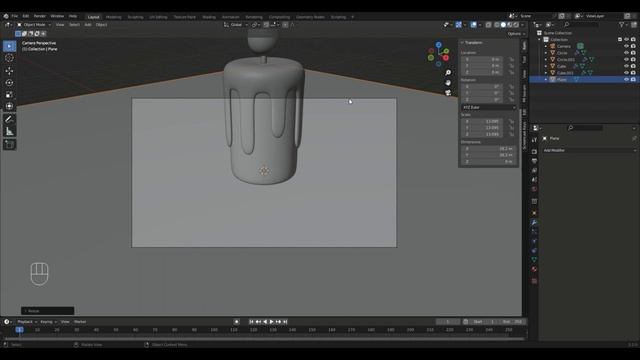Open the Edit menu

(26, 16)
